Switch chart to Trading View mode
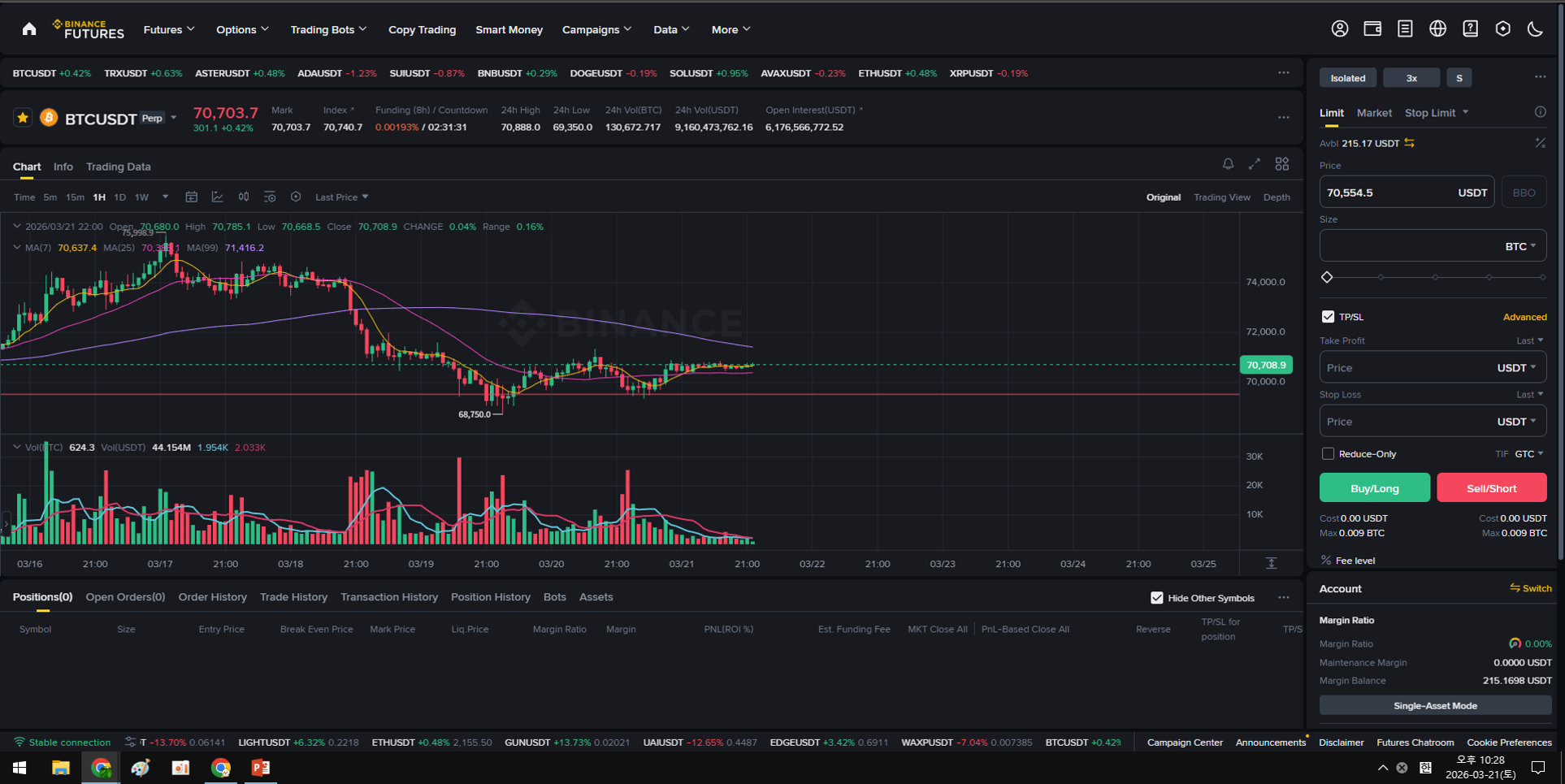 (1222, 197)
